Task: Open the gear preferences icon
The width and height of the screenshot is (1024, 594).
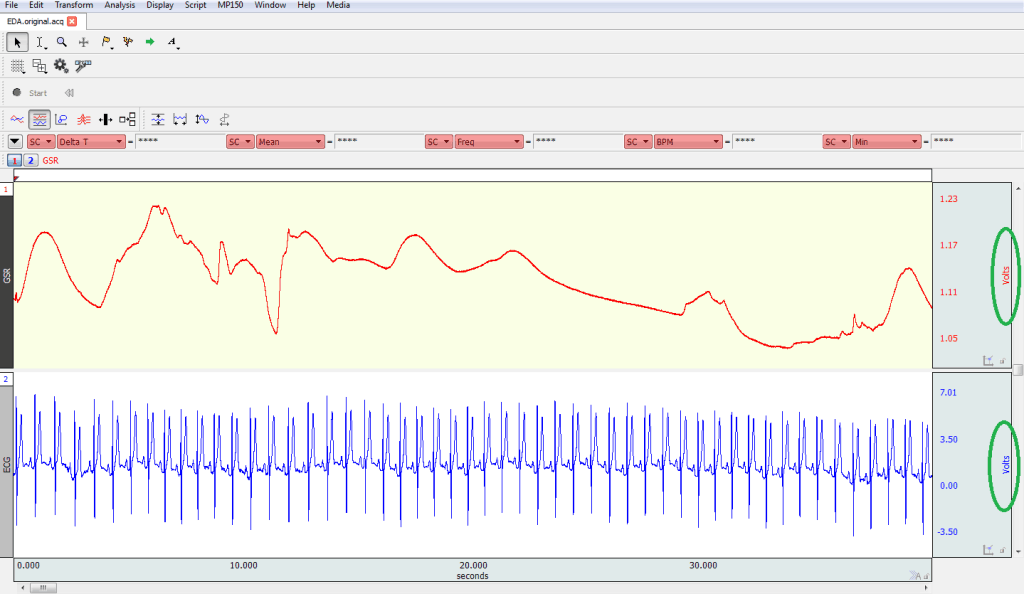Action: click(x=61, y=65)
